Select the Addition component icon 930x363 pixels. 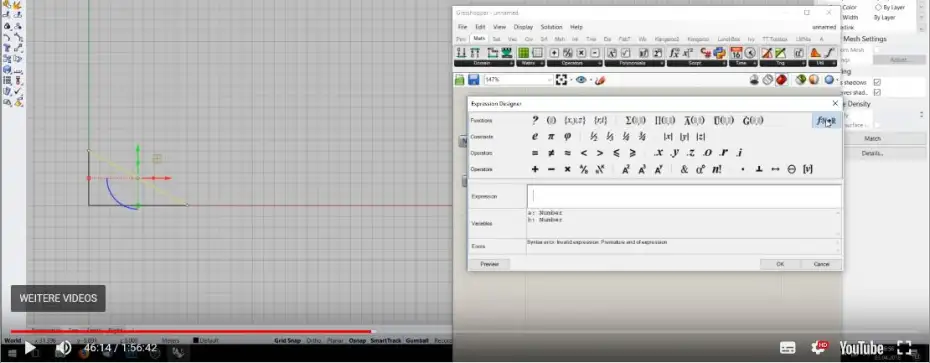pyautogui.click(x=554, y=53)
